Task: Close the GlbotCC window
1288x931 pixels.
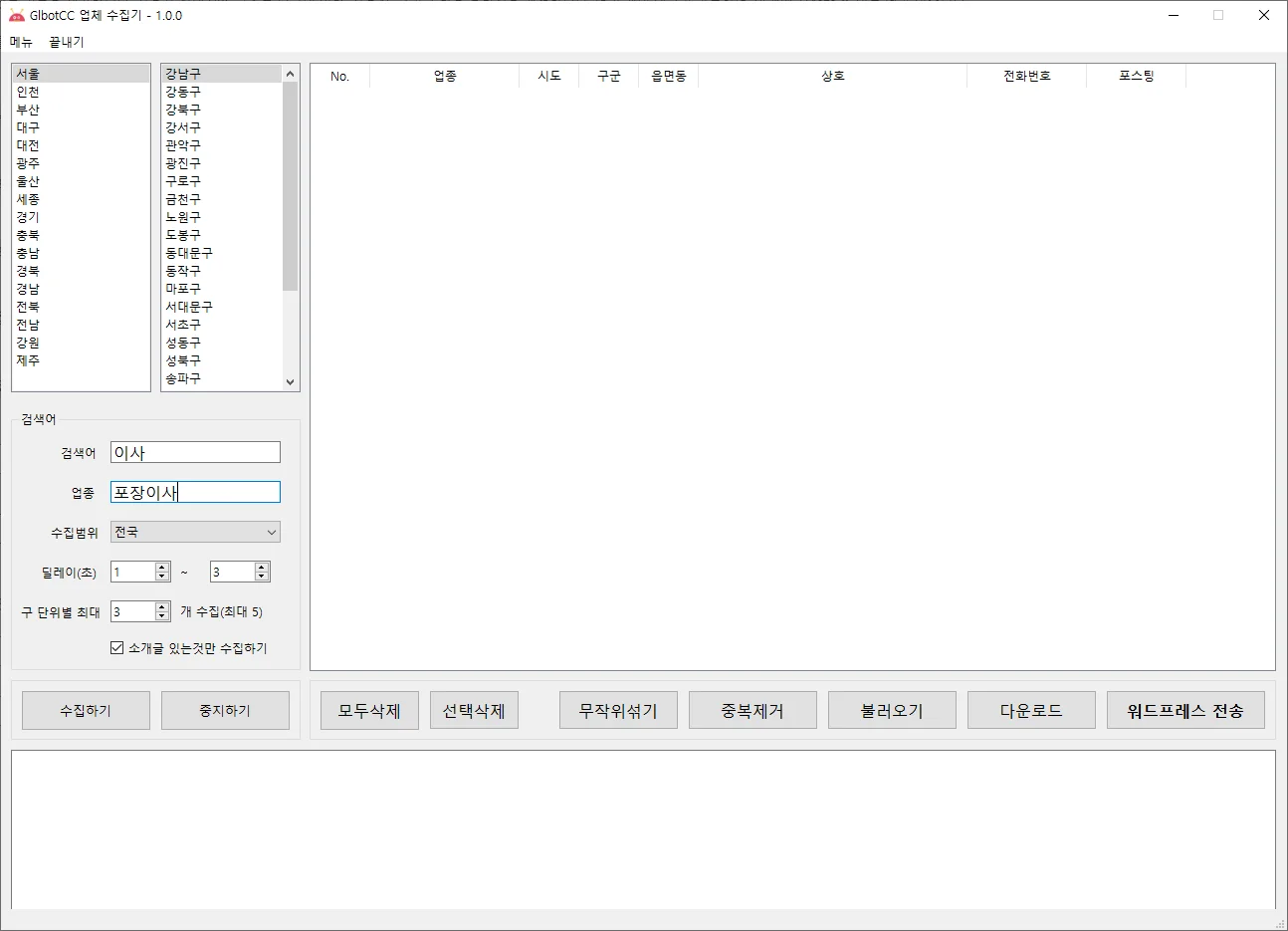Action: point(1264,15)
